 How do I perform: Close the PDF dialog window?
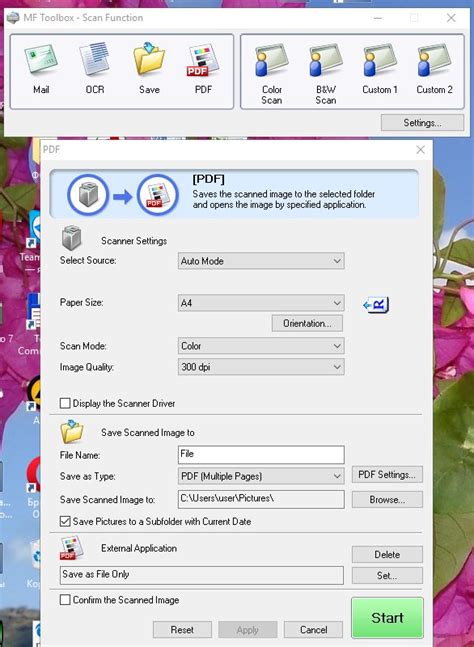click(x=420, y=149)
